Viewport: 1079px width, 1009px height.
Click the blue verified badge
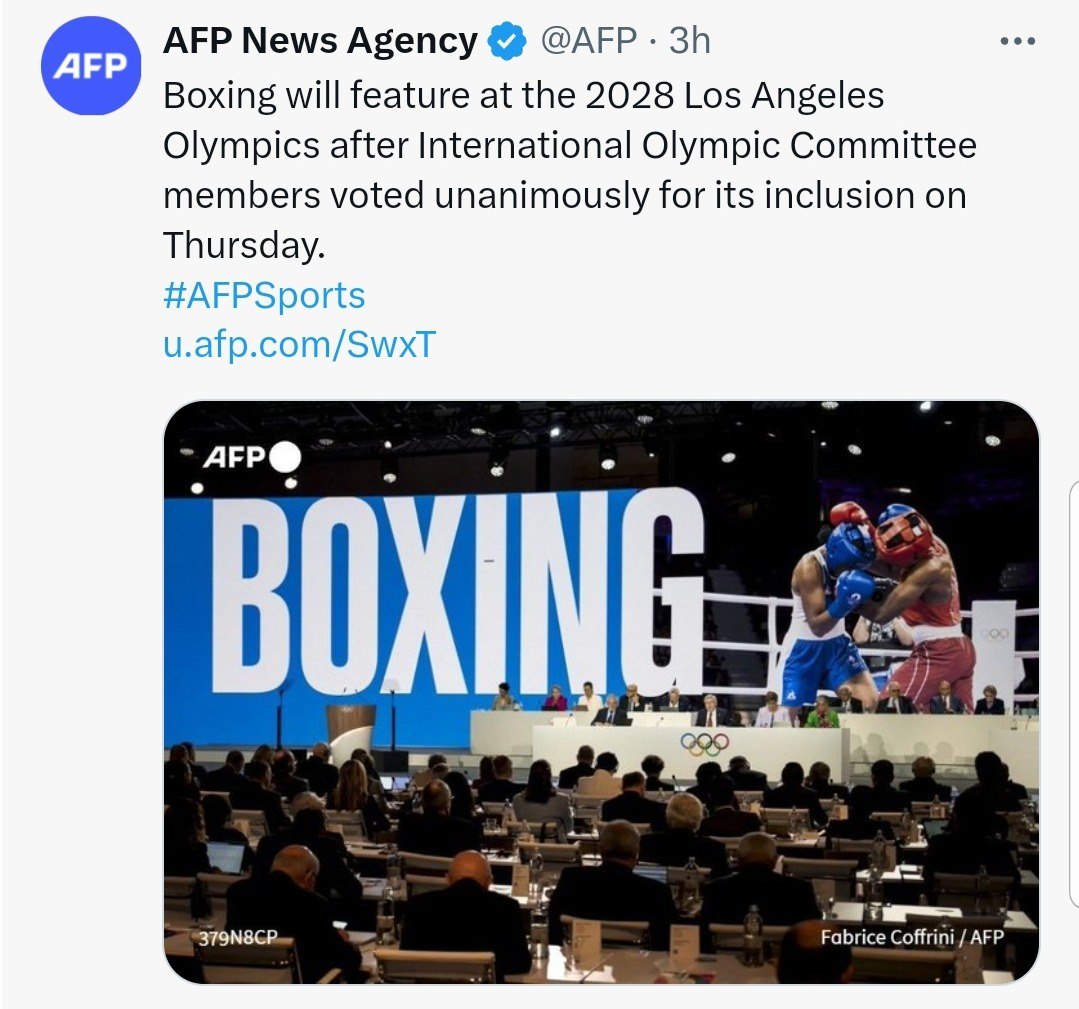point(507,41)
